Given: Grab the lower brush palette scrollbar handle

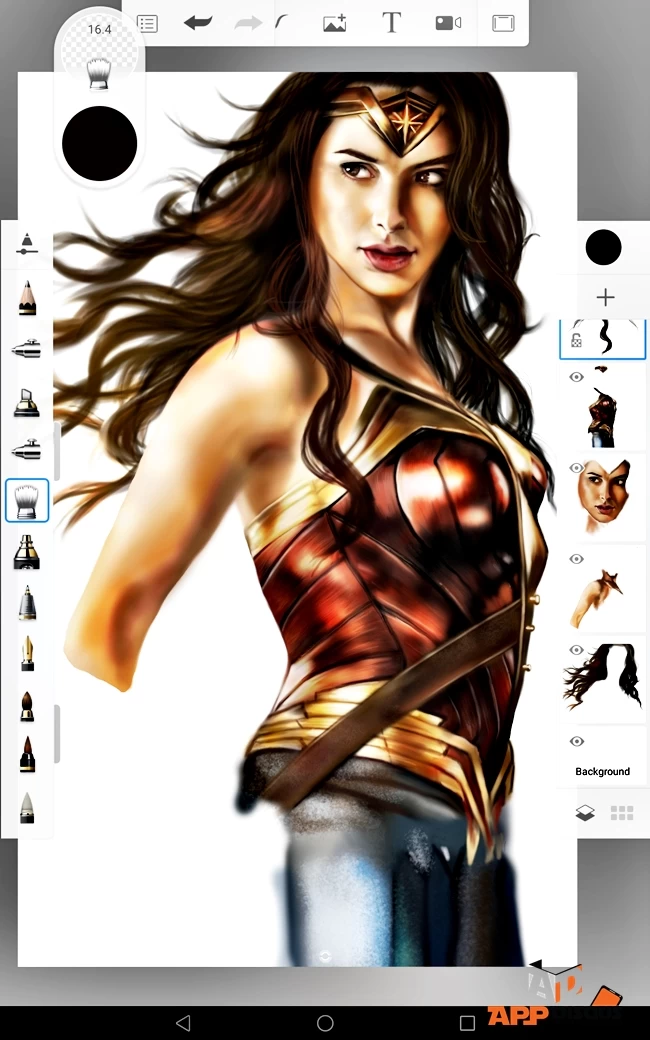Looking at the screenshot, I should [x=57, y=733].
